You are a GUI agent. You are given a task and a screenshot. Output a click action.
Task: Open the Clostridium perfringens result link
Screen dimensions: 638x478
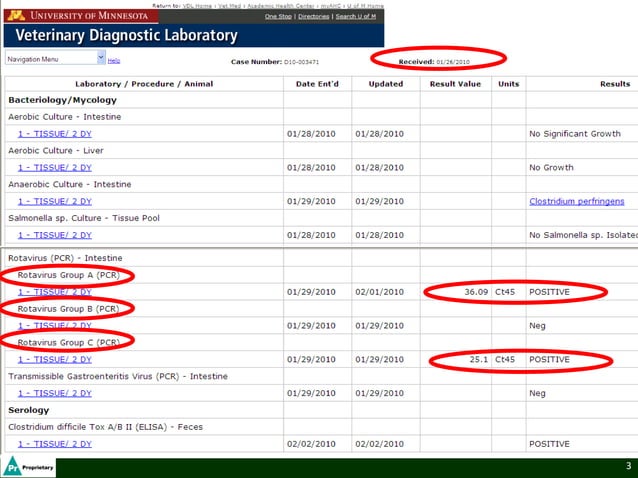click(576, 201)
